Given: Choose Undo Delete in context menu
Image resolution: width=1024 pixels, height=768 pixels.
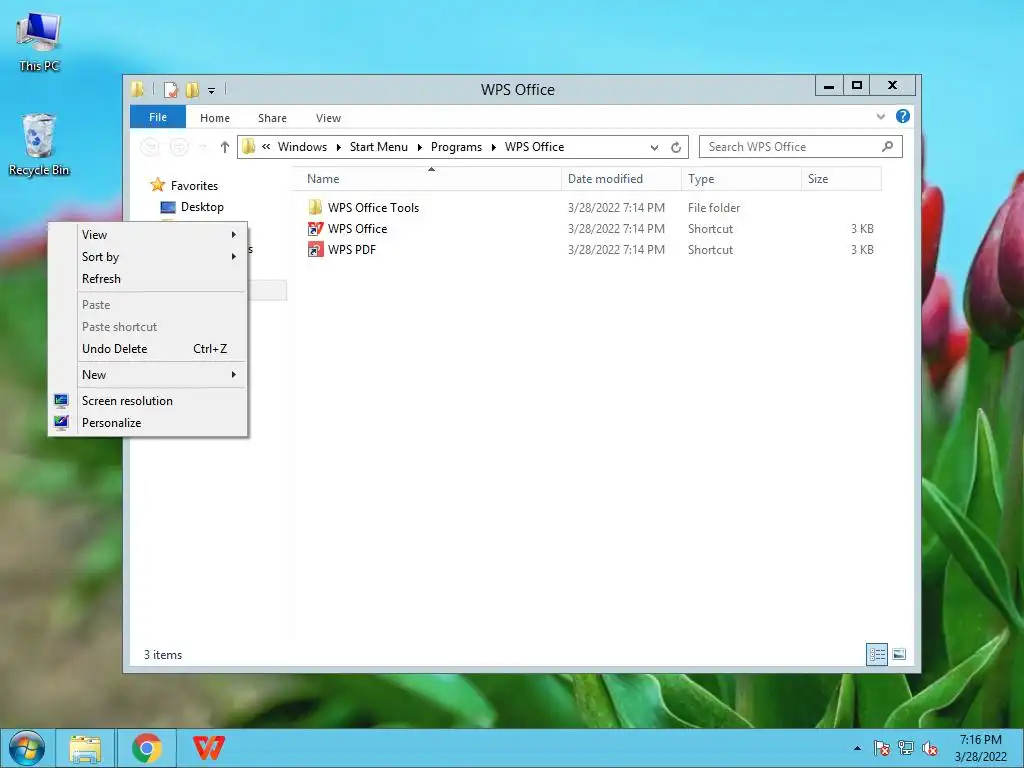Looking at the screenshot, I should tap(148, 349).
